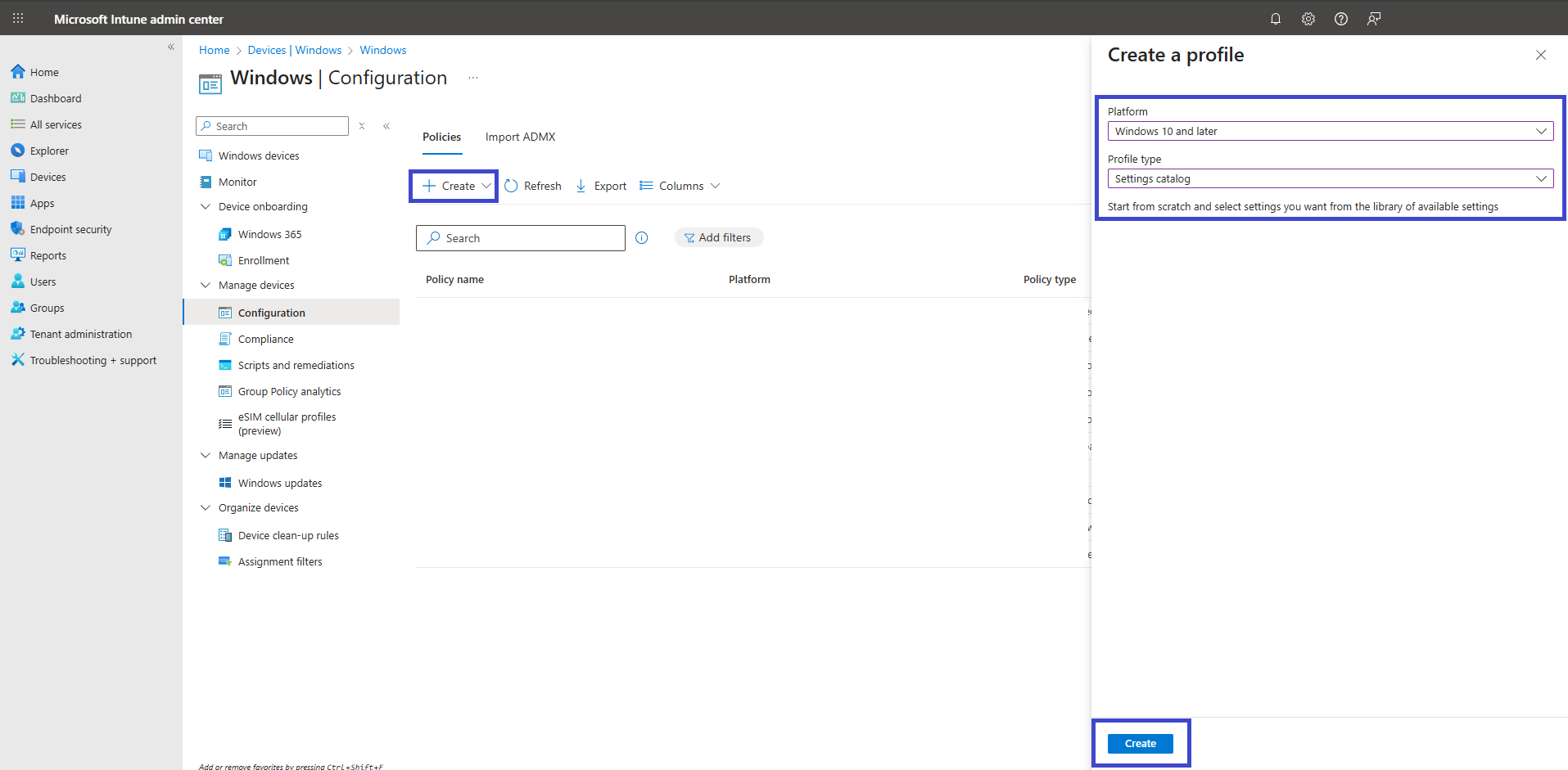Collapse the Manage updates section
This screenshot has width=1568, height=770.
pos(205,455)
